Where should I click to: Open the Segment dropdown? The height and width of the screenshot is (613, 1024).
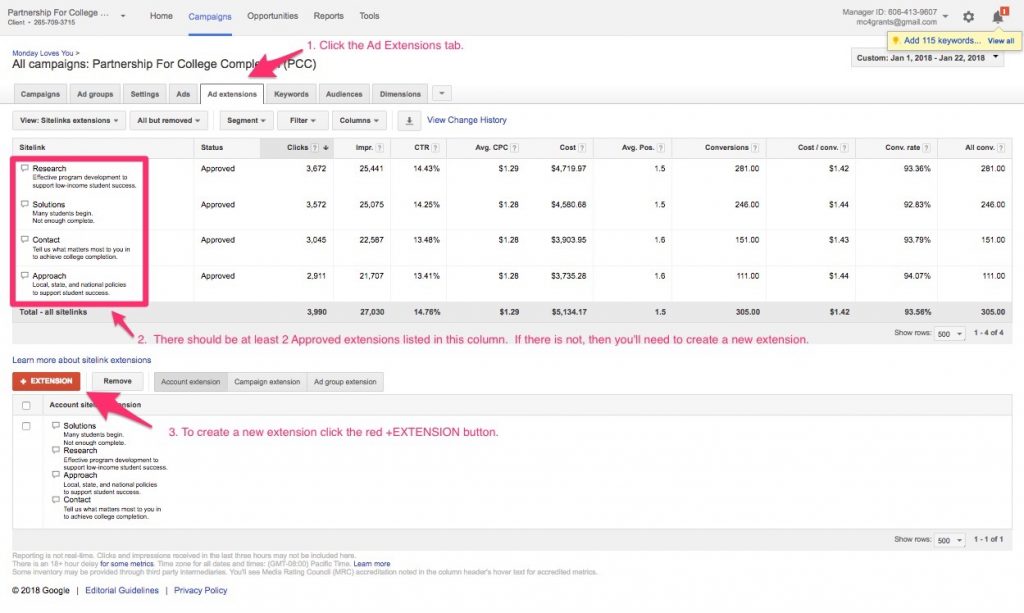tap(246, 121)
